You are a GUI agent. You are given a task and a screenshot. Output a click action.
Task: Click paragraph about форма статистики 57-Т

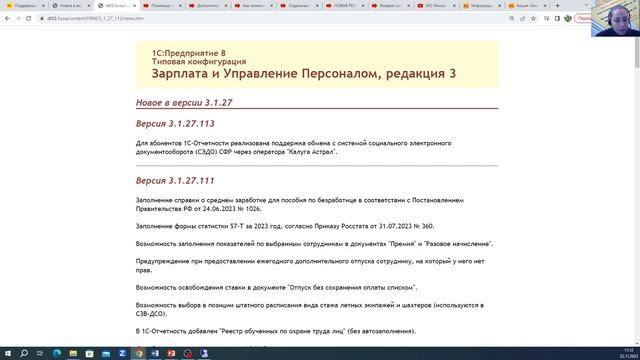(285, 226)
